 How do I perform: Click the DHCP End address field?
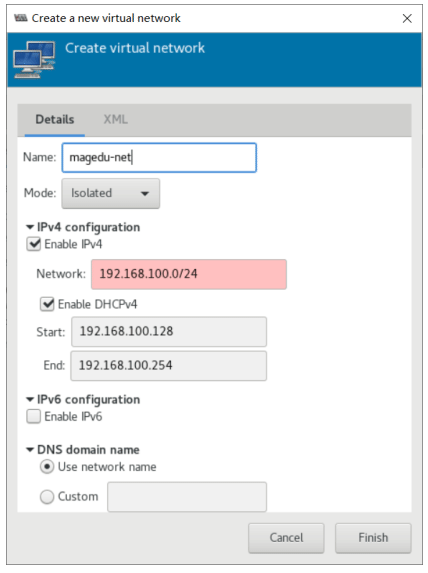click(168, 365)
